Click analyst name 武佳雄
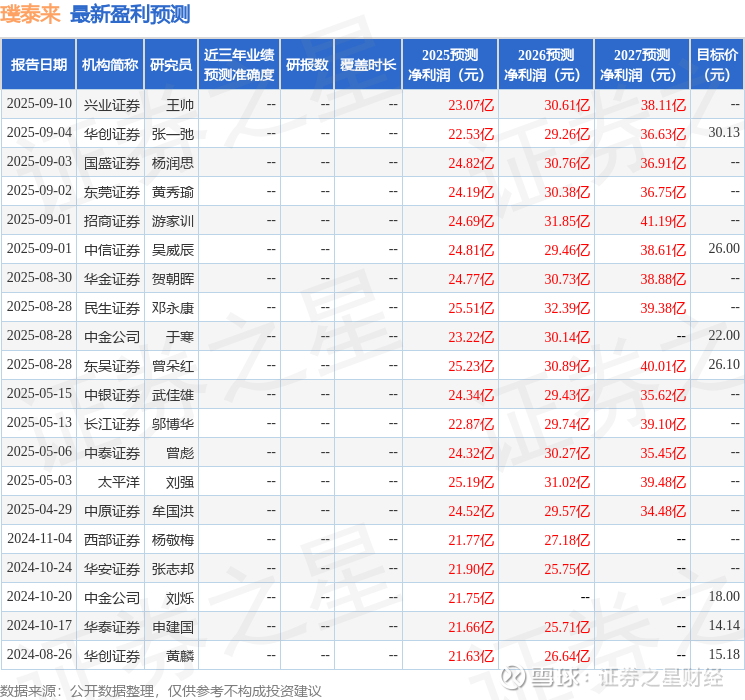Image resolution: width=745 pixels, height=700 pixels. (173, 395)
